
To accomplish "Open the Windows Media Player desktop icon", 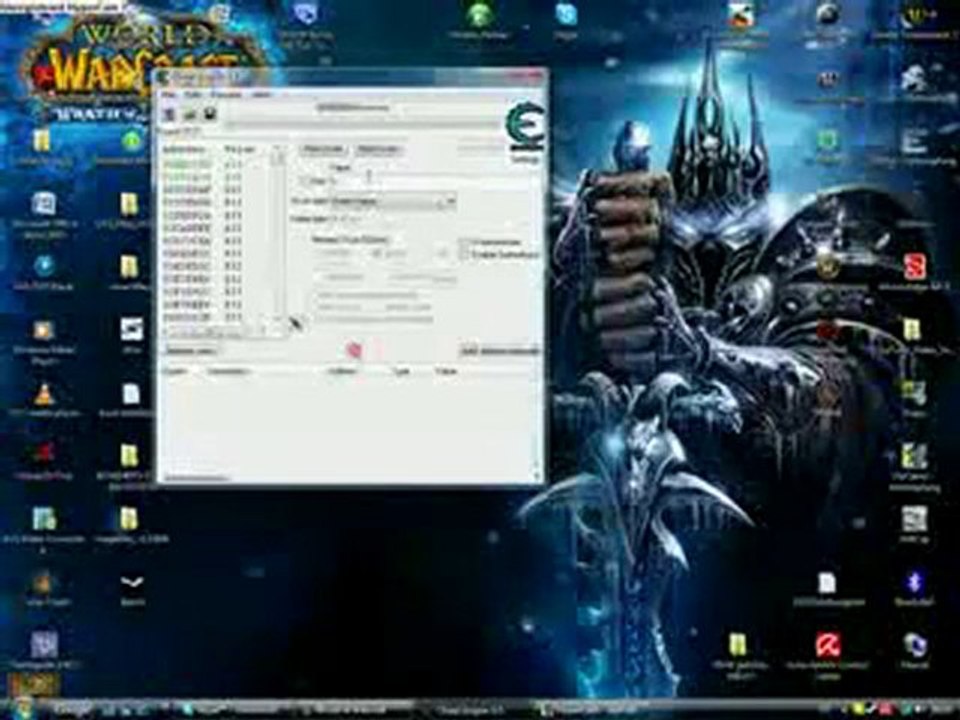I will pos(43,331).
